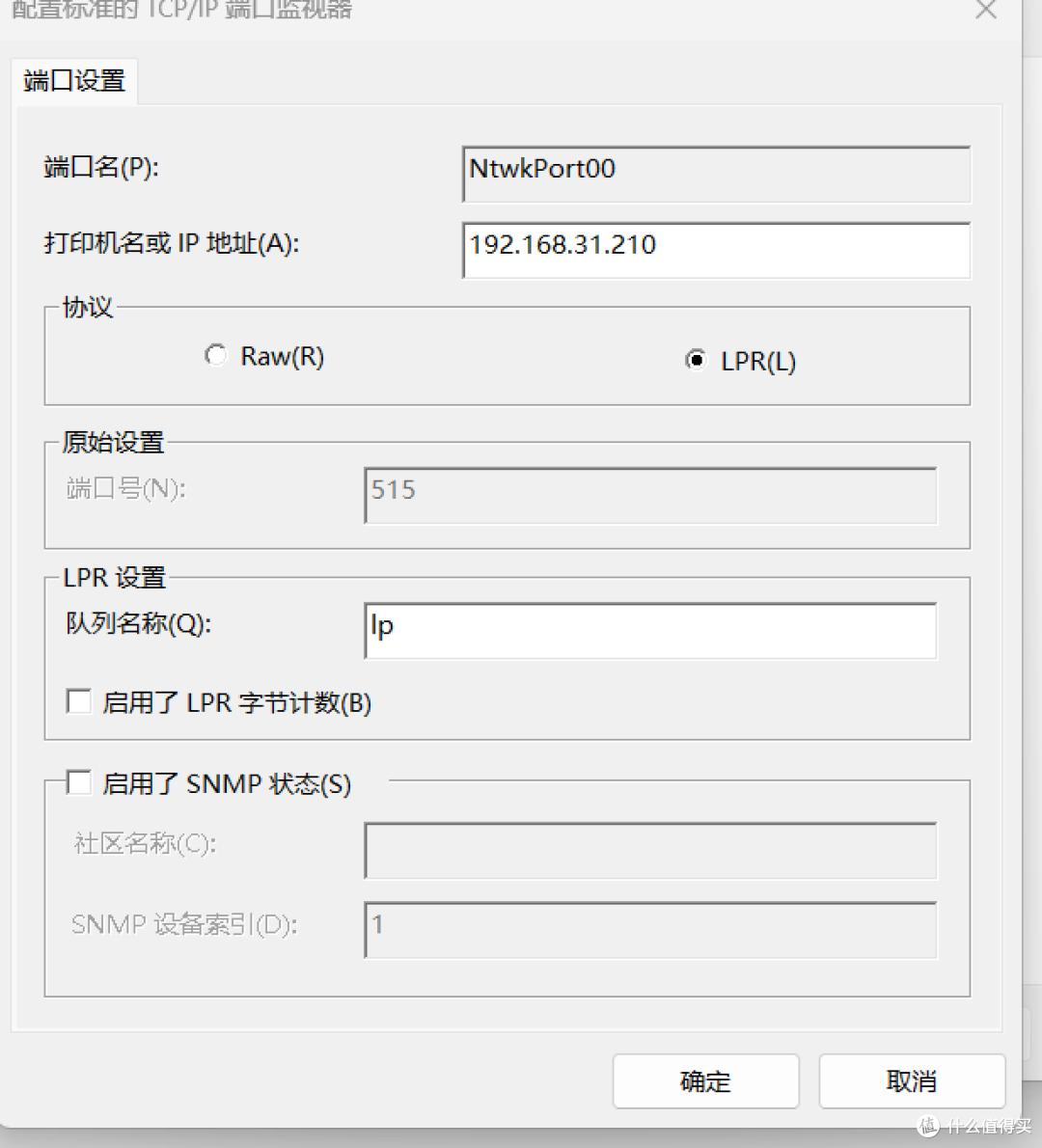The height and width of the screenshot is (1148, 1042).
Task: Click the 端口名(P) label
Action: 101,168
